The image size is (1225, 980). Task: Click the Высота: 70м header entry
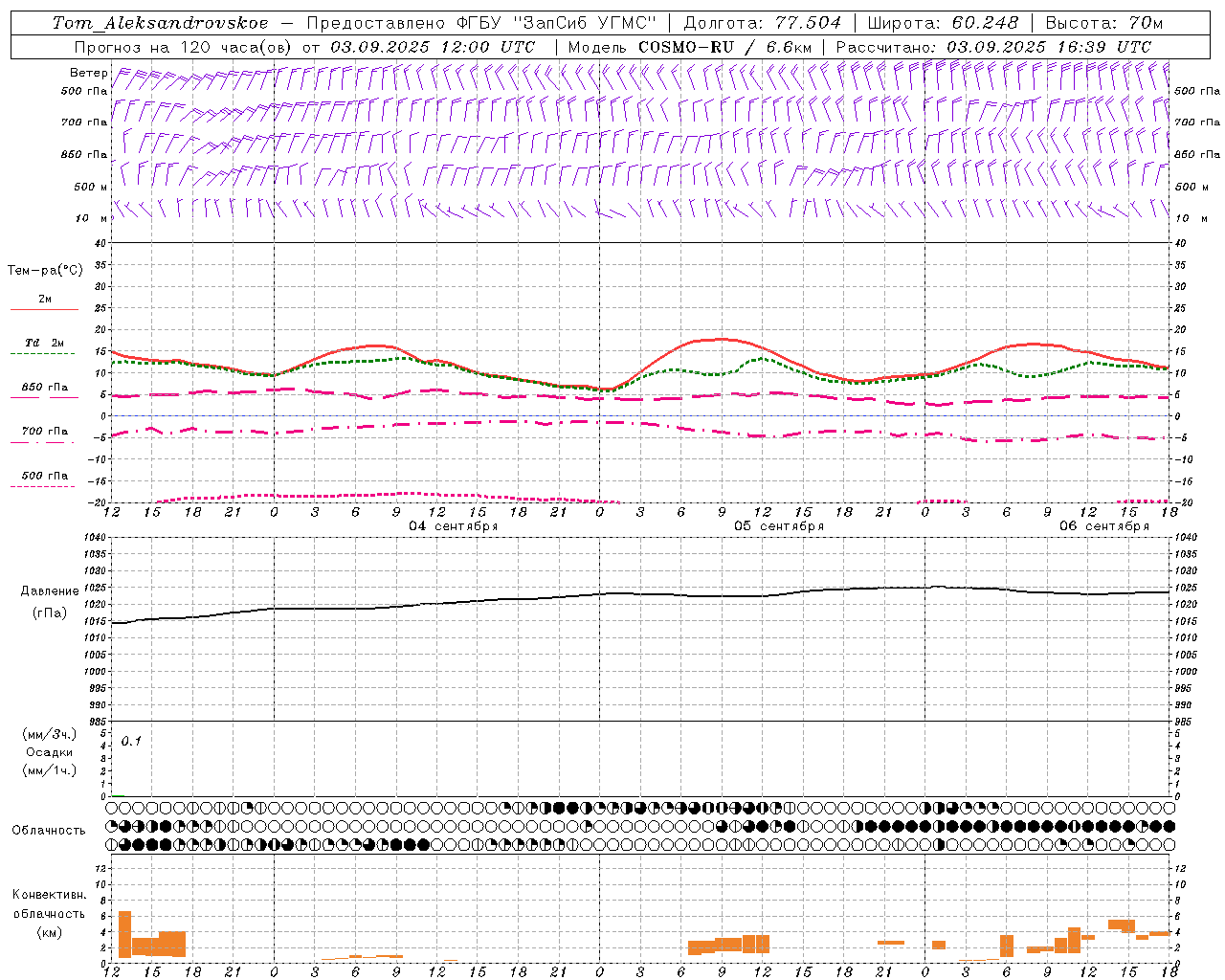1104,23
